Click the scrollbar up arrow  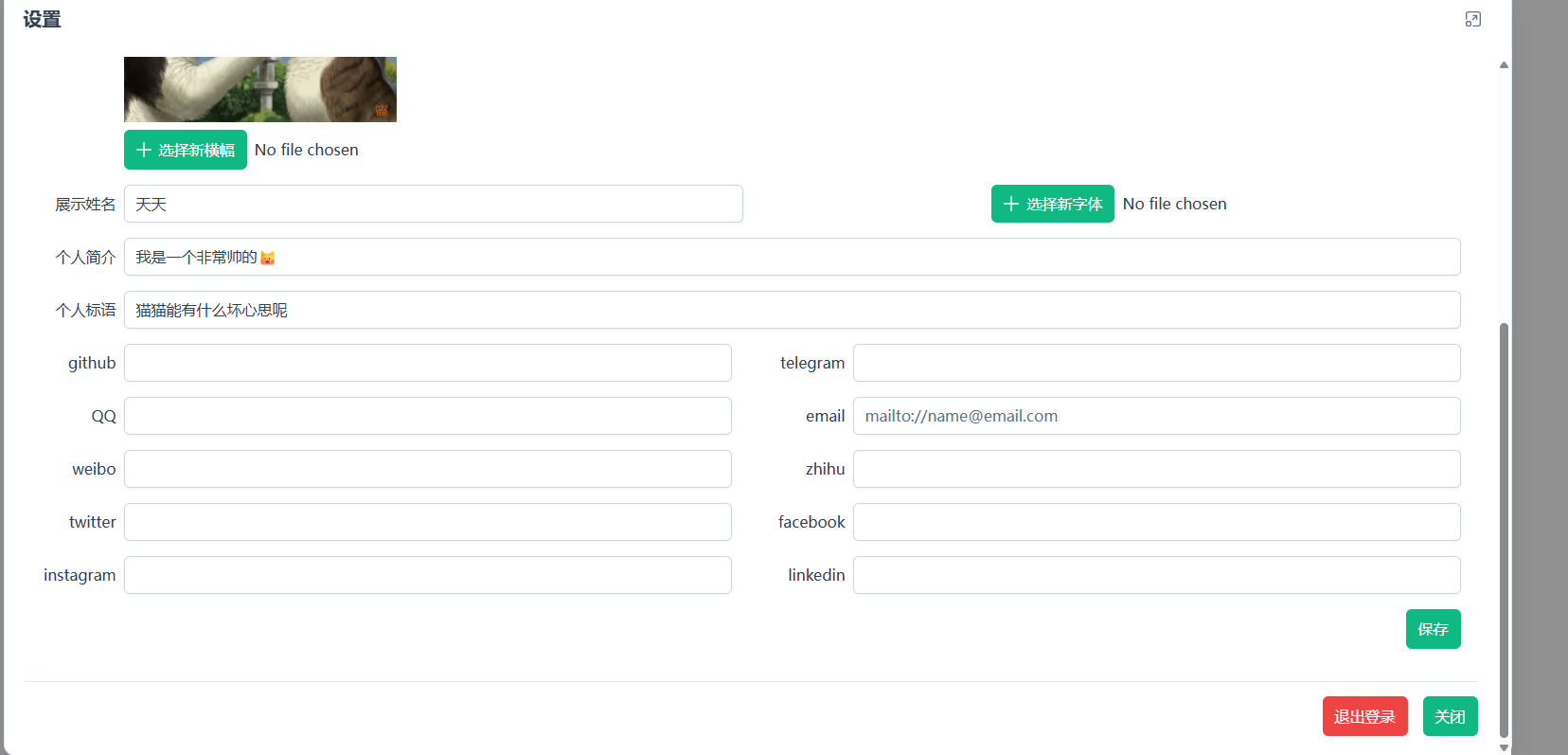(x=1504, y=65)
